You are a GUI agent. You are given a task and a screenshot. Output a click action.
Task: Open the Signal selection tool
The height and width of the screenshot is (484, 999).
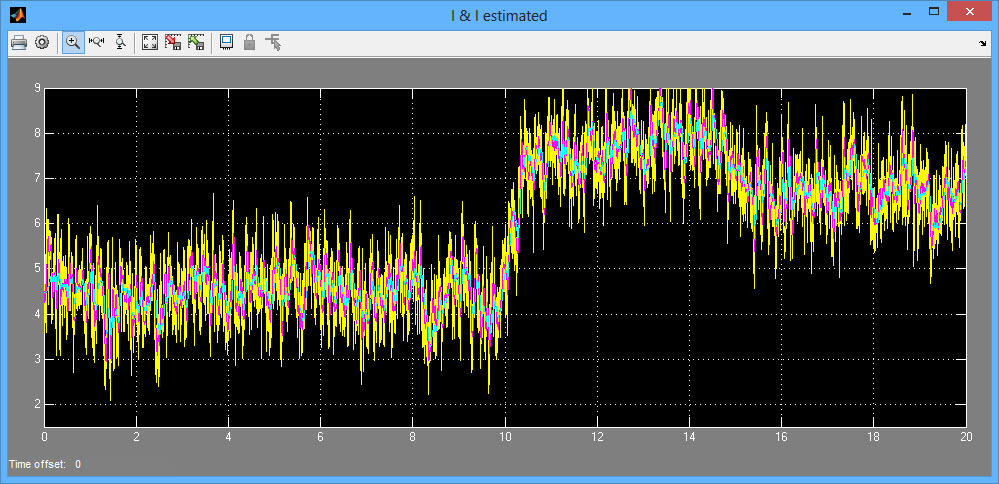tap(274, 42)
